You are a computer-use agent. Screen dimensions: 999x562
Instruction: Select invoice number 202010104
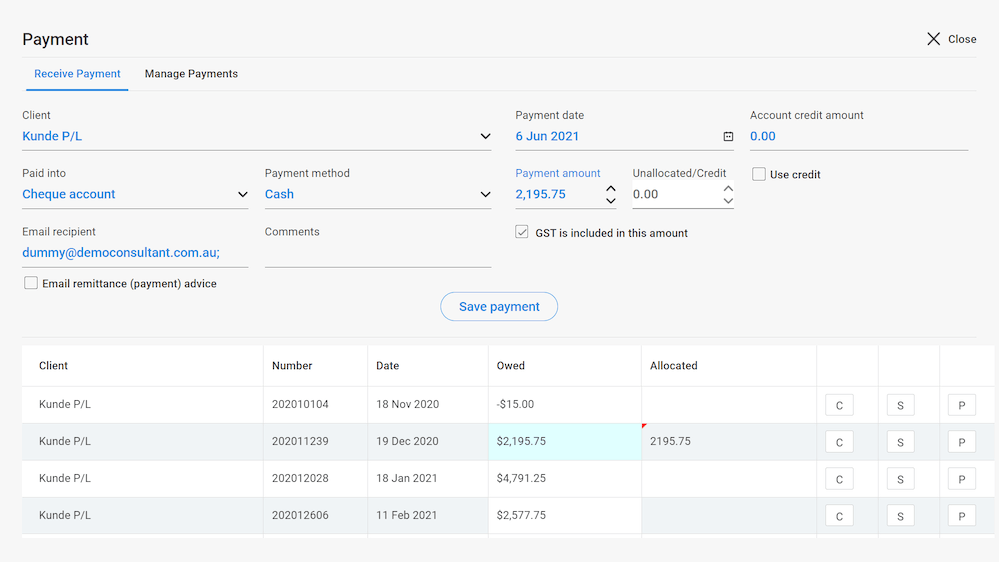300,404
